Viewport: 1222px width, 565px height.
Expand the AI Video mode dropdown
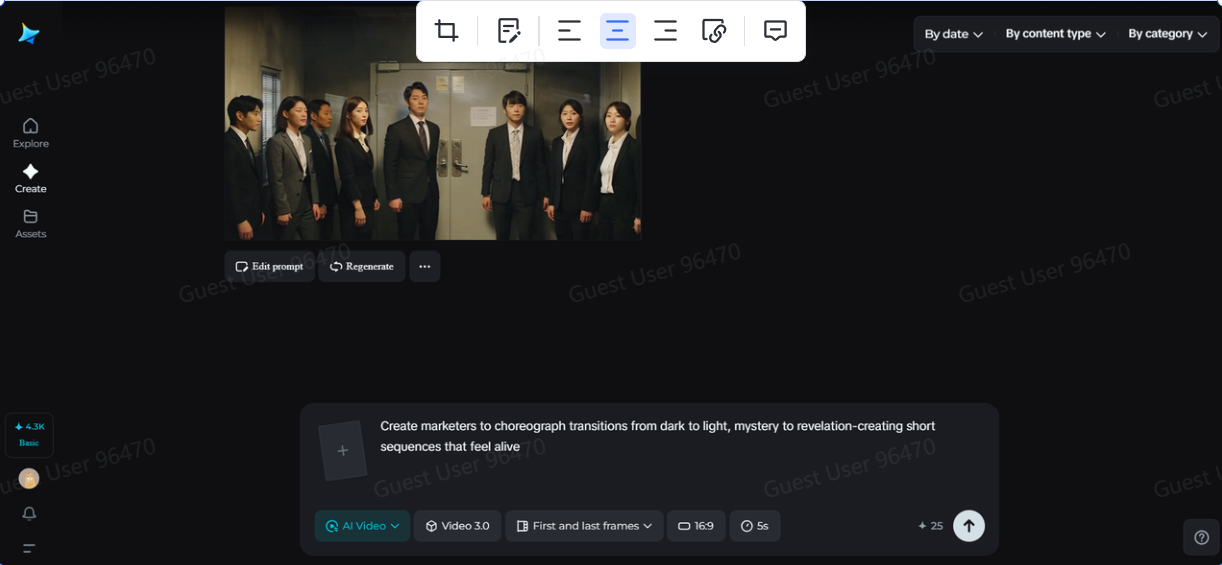(x=362, y=526)
